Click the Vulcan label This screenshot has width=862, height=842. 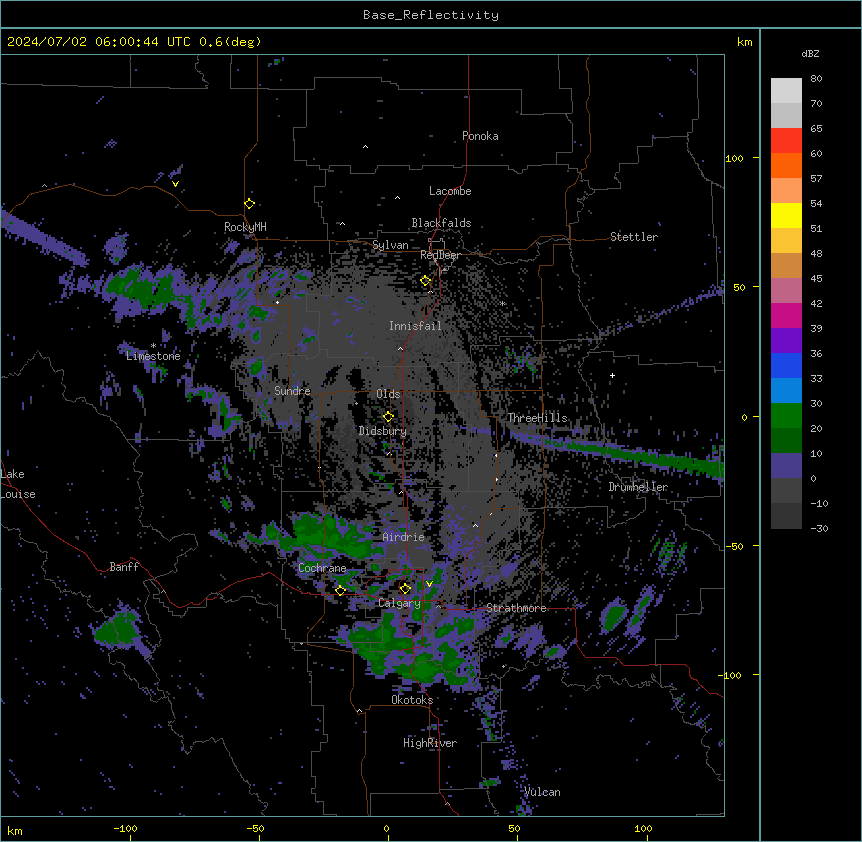542,792
